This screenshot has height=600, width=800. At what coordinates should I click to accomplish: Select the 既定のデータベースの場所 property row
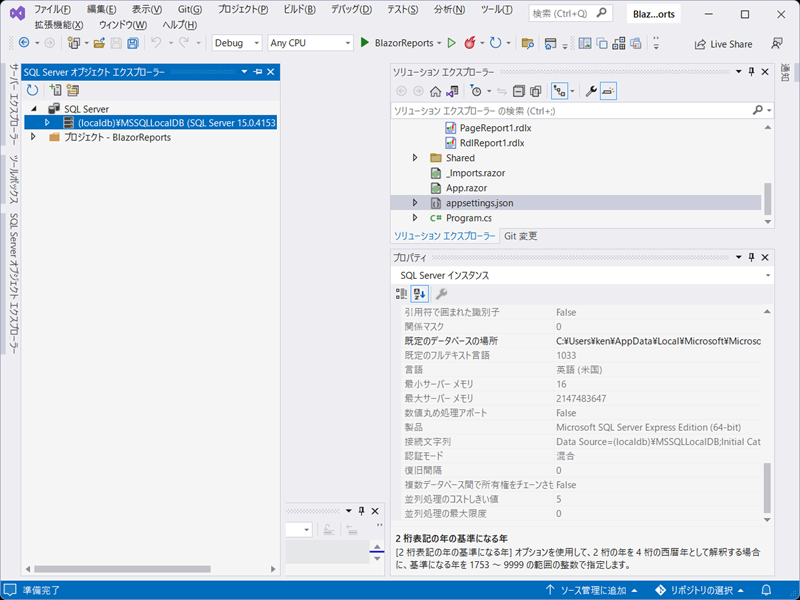pyautogui.click(x=582, y=341)
